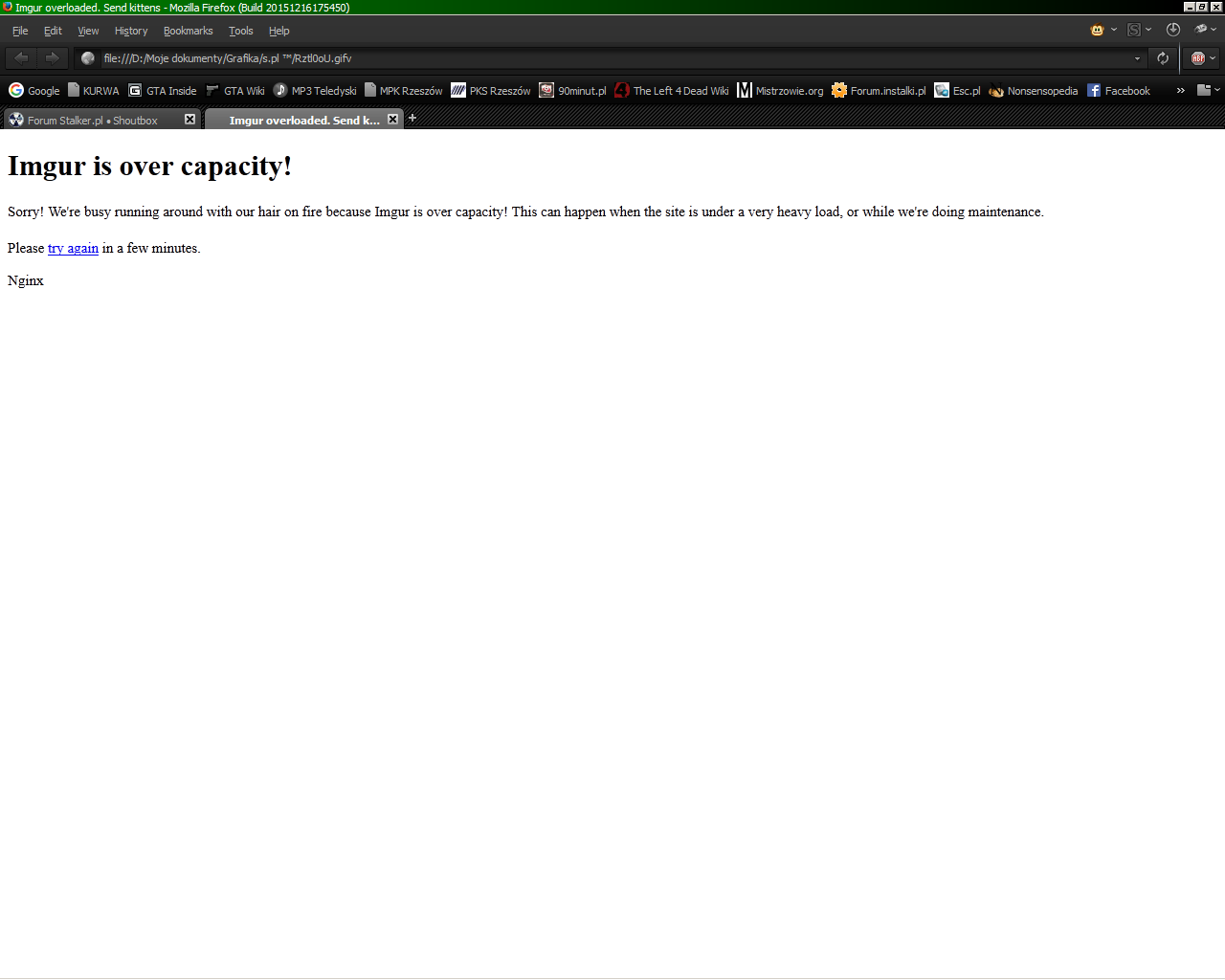Open the Google bookmark

pos(34,91)
